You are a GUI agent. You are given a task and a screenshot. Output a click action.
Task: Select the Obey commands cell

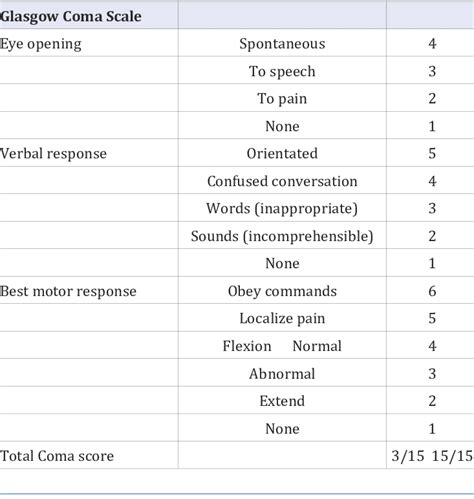[x=282, y=291]
